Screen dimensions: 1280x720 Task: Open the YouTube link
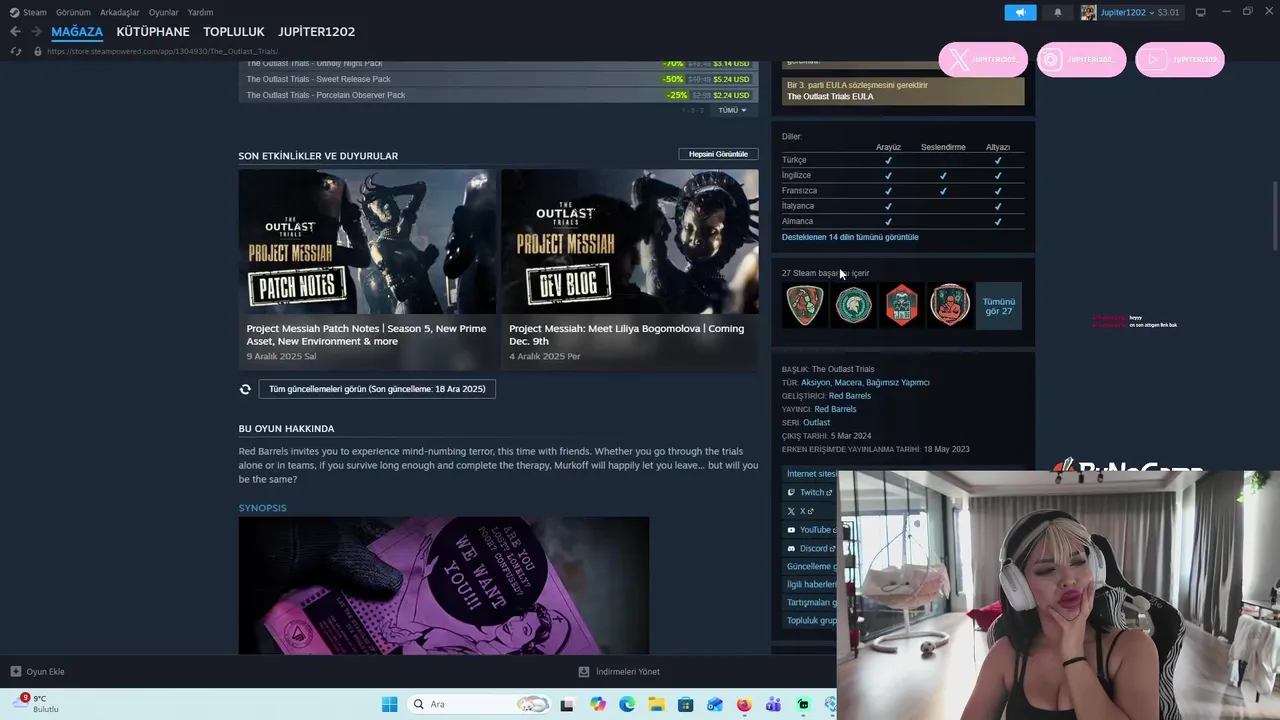point(809,530)
